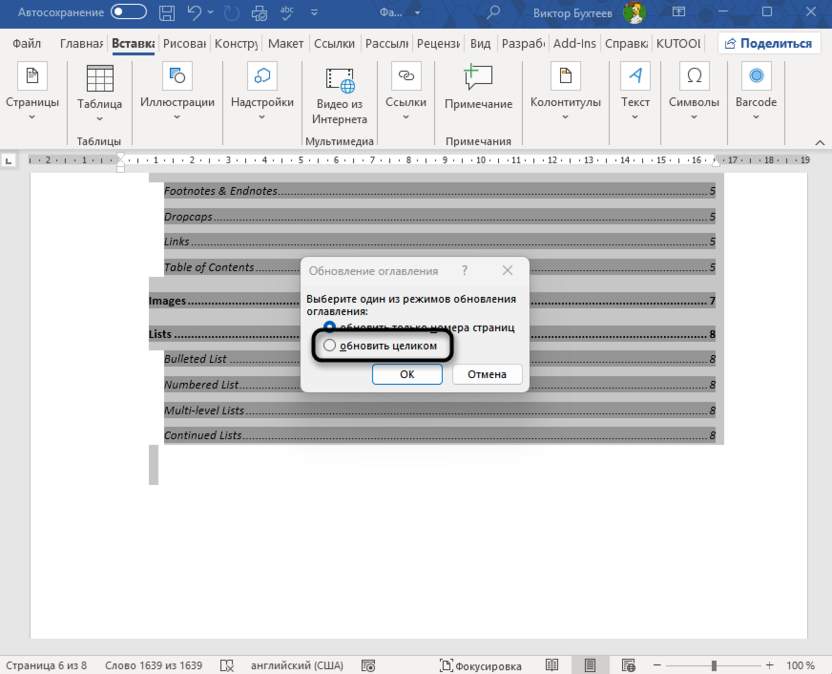Open the Файл menu
832x674 pixels.
click(26, 43)
